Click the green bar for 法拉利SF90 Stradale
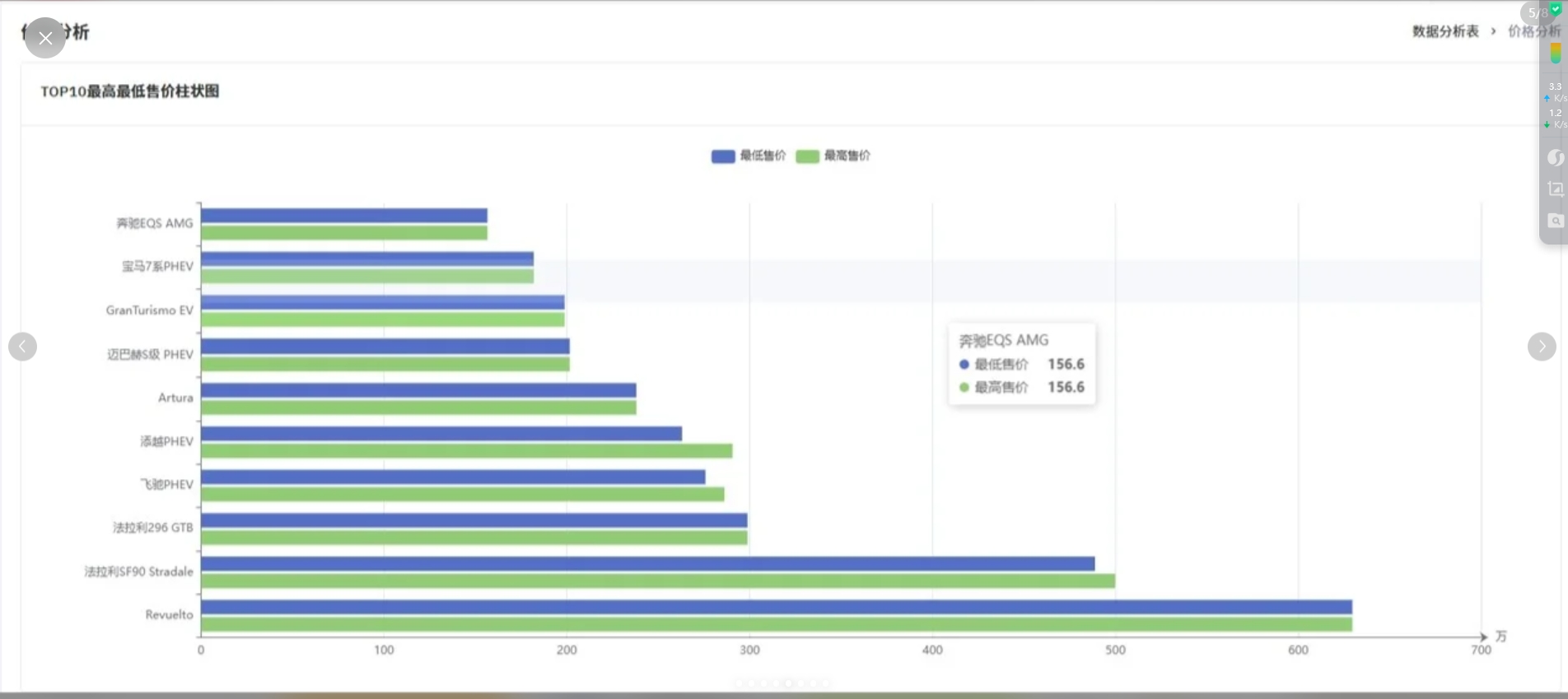This screenshot has width=1568, height=699. point(658,581)
